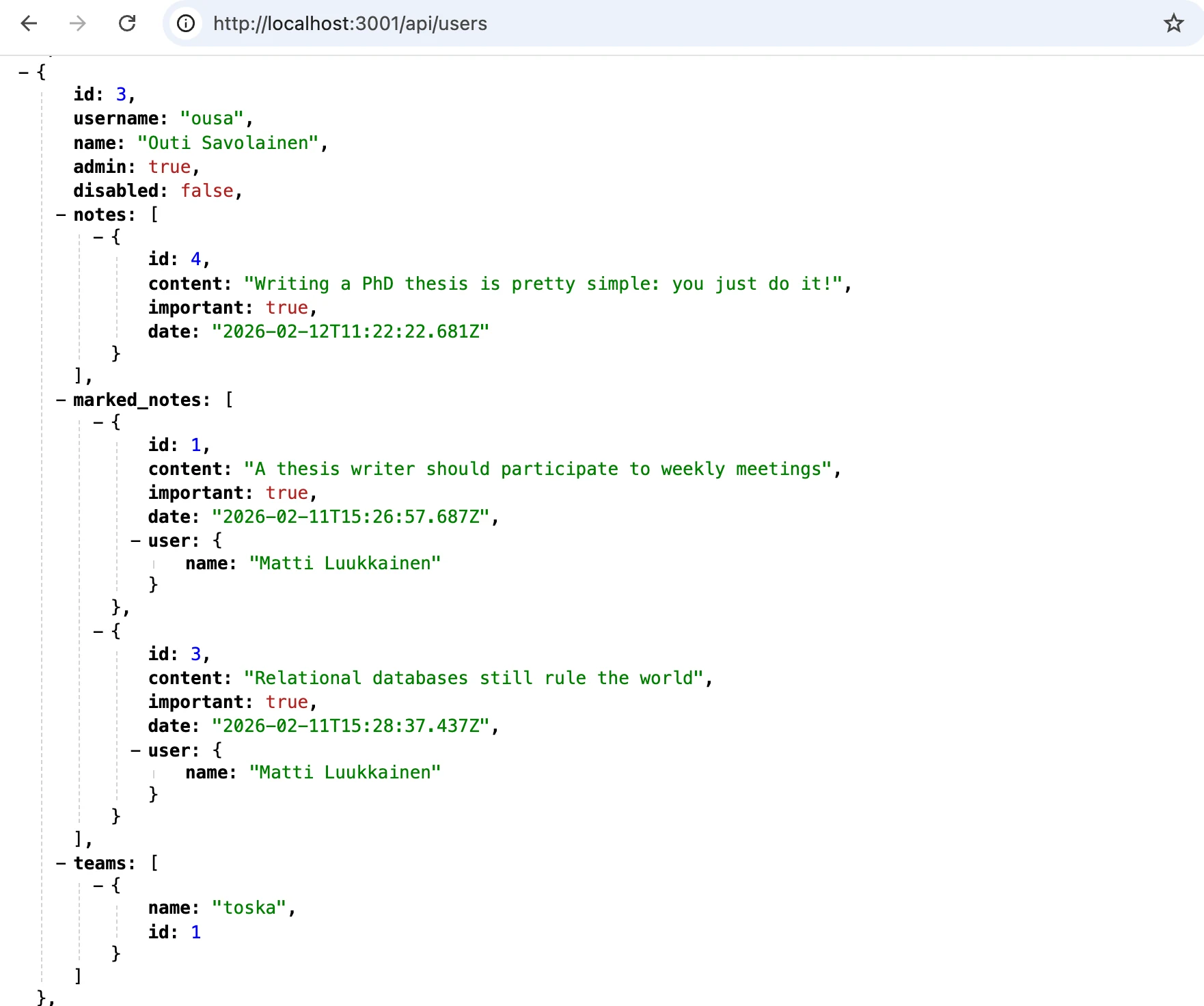The width and height of the screenshot is (1204, 1006).
Task: Collapse the user object under the relational databases note
Action: point(136,750)
